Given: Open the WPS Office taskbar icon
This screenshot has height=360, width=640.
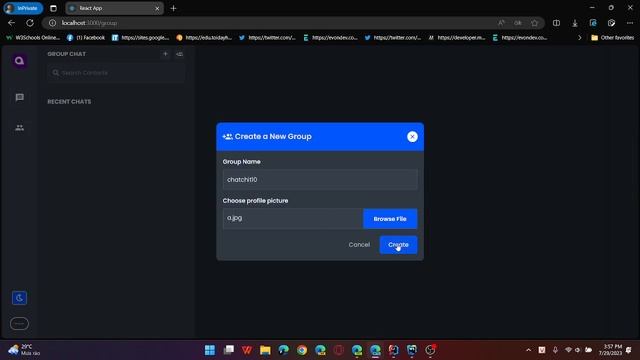Looking at the screenshot, I should (x=247, y=350).
